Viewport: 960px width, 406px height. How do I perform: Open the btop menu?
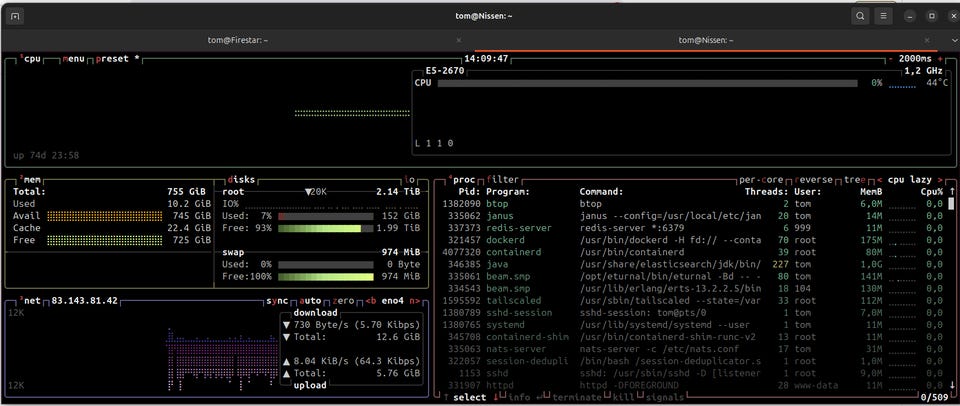coord(75,59)
